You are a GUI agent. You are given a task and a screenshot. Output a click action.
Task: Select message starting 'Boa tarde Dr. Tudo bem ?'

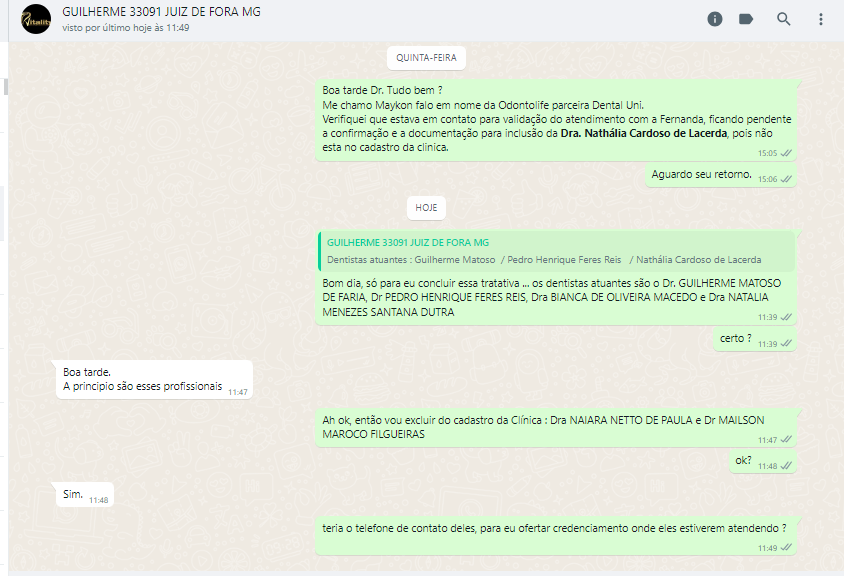point(555,120)
